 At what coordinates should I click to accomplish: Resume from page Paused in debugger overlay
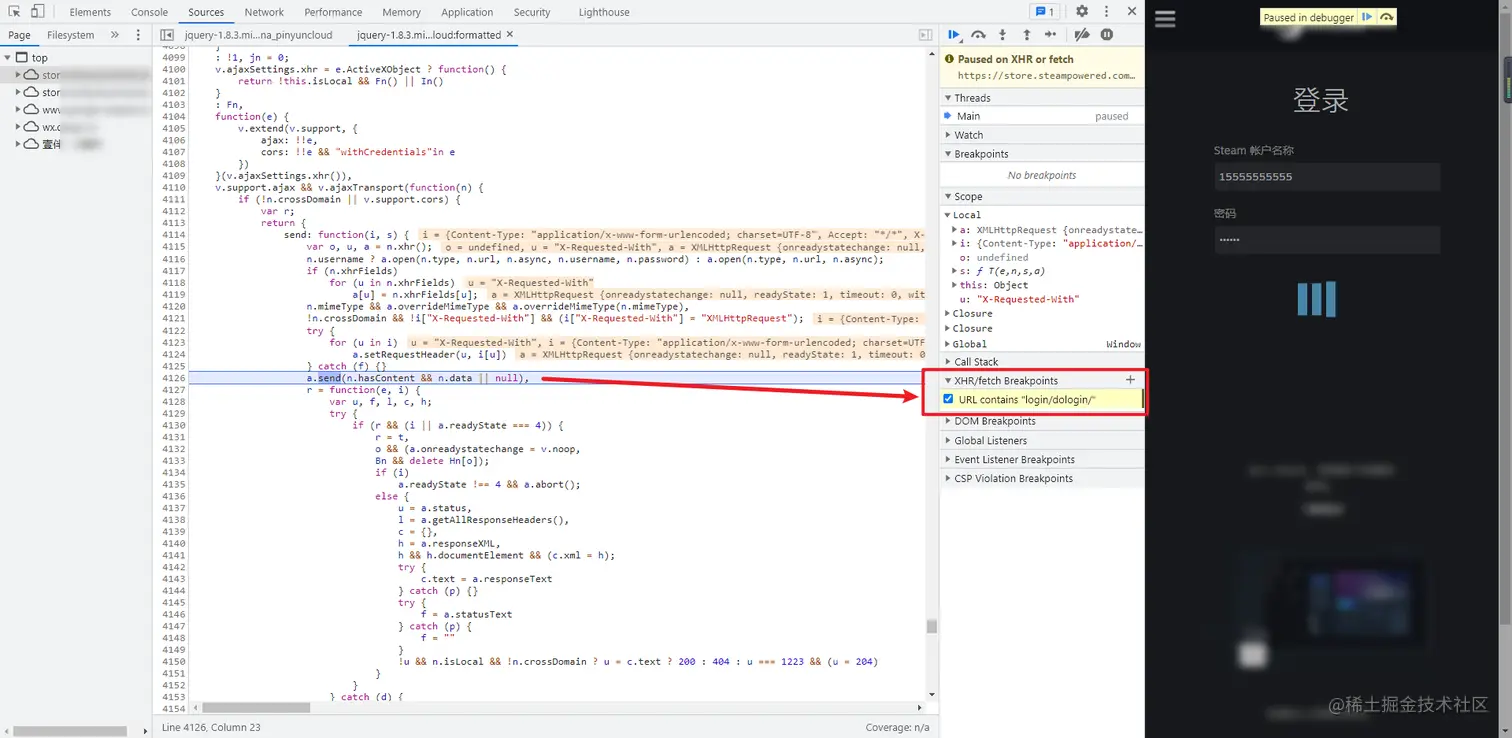point(1367,17)
